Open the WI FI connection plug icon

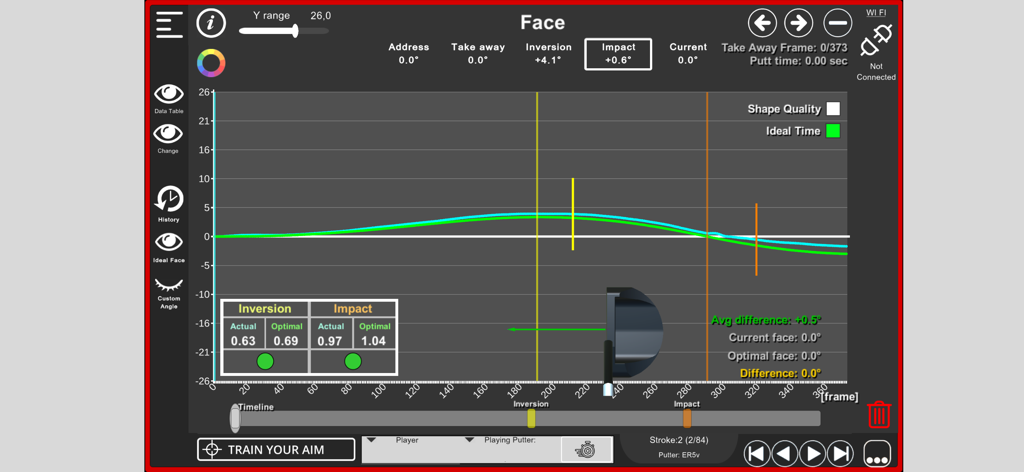[876, 40]
